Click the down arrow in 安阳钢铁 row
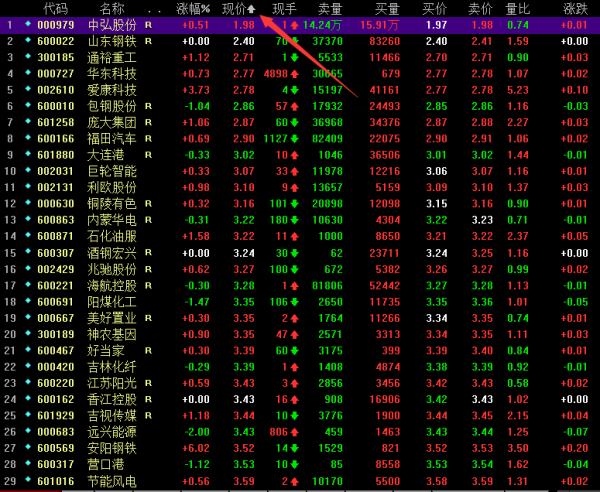The image size is (600, 492). [294, 448]
